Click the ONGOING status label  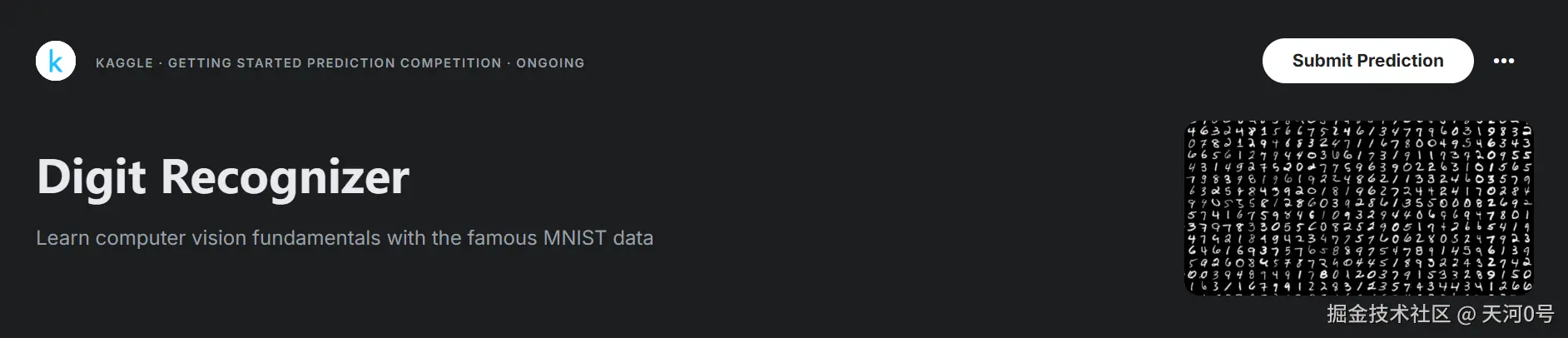coord(550,63)
